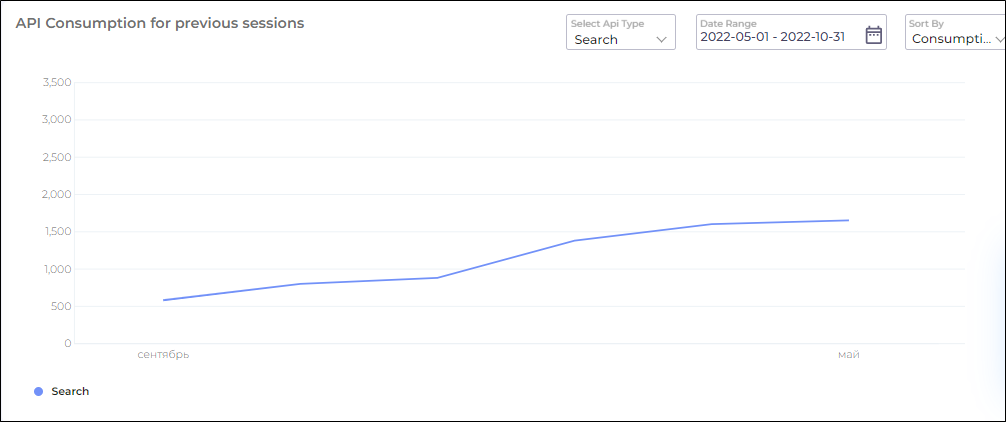Toggle the Search series legend label
The height and width of the screenshot is (422, 1006).
pos(70,392)
